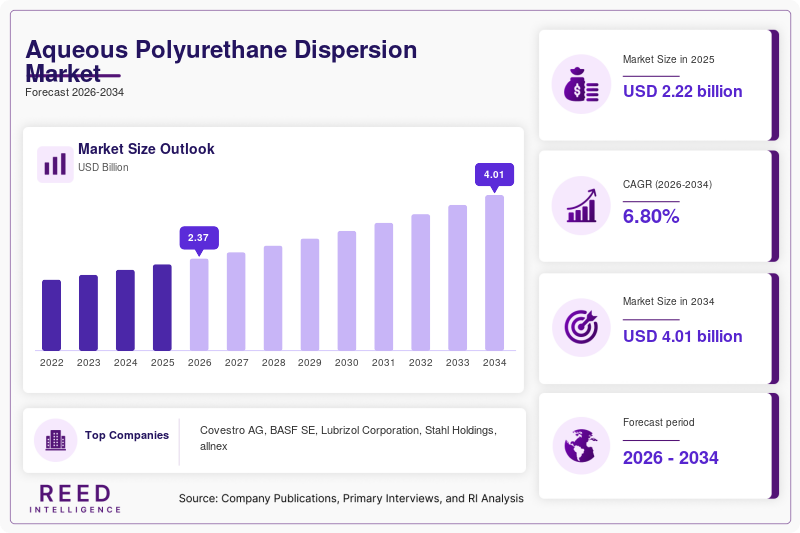800x533 pixels.
Task: Click the globe forecast period icon
Action: click(x=581, y=446)
